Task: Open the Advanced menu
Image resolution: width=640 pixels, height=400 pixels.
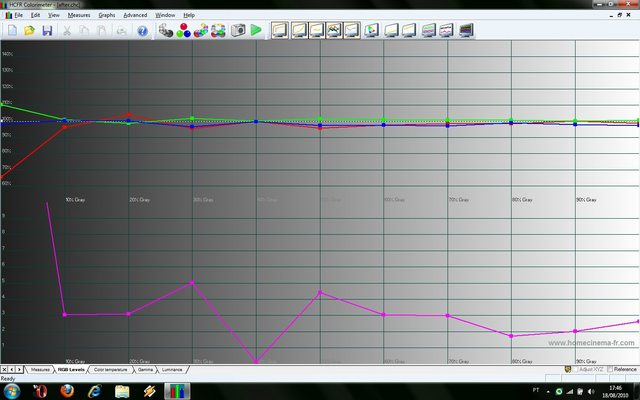Action: point(135,15)
